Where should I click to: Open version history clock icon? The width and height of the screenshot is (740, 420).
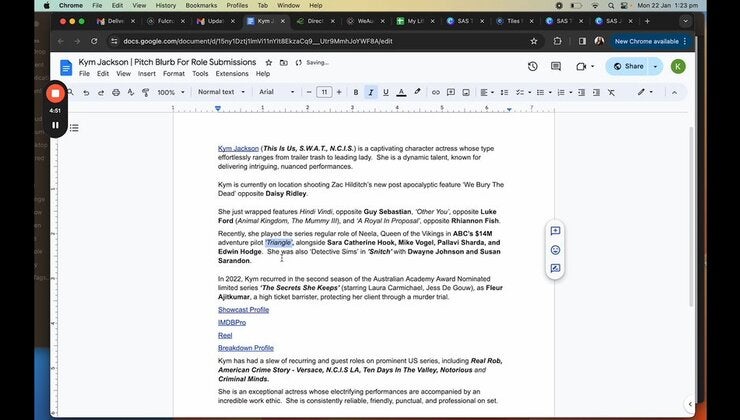pos(533,67)
